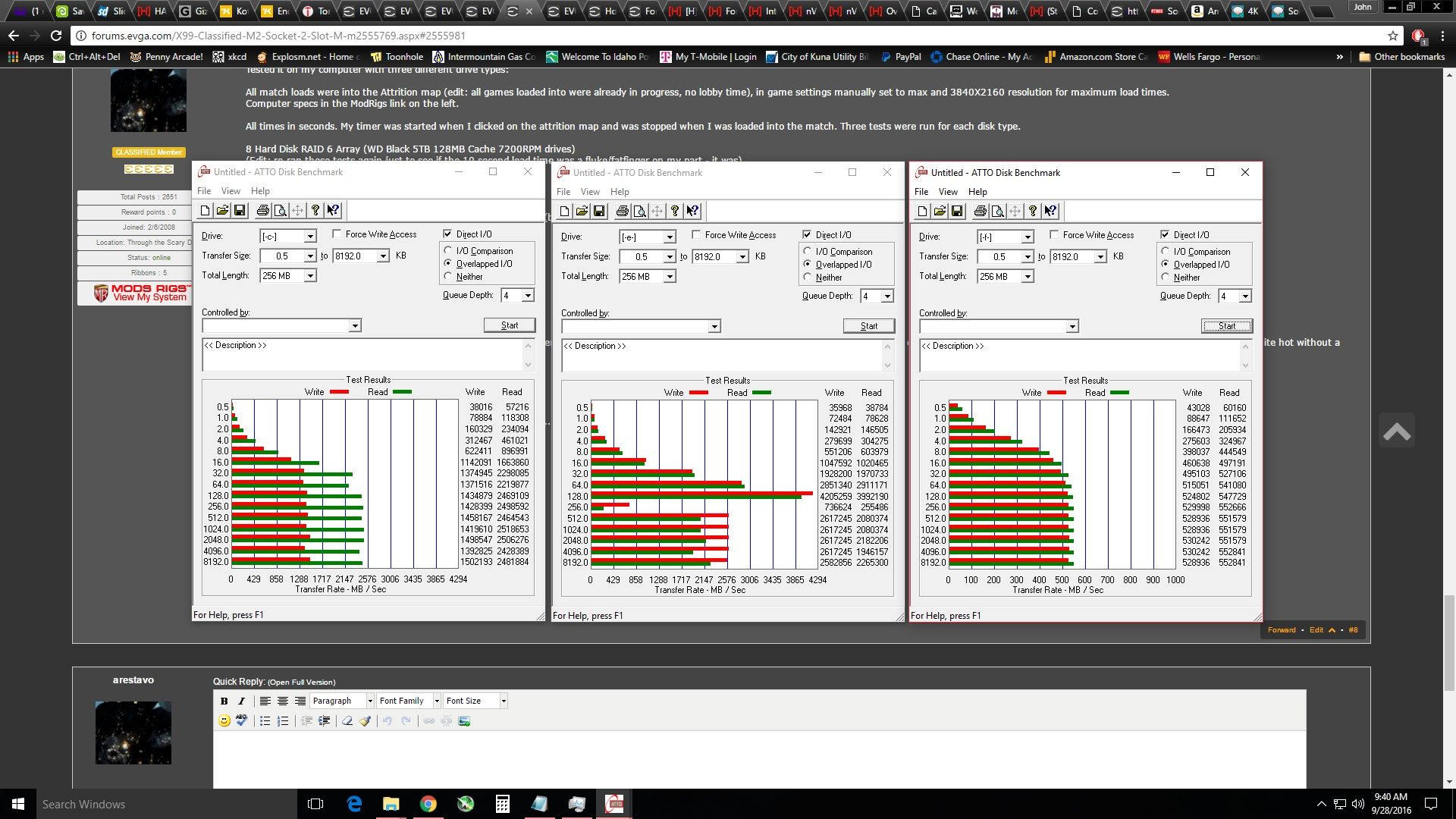Viewport: 1456px width, 819px height.
Task: Enable Force Write Access in rightmost ATTO window
Action: click(1054, 234)
